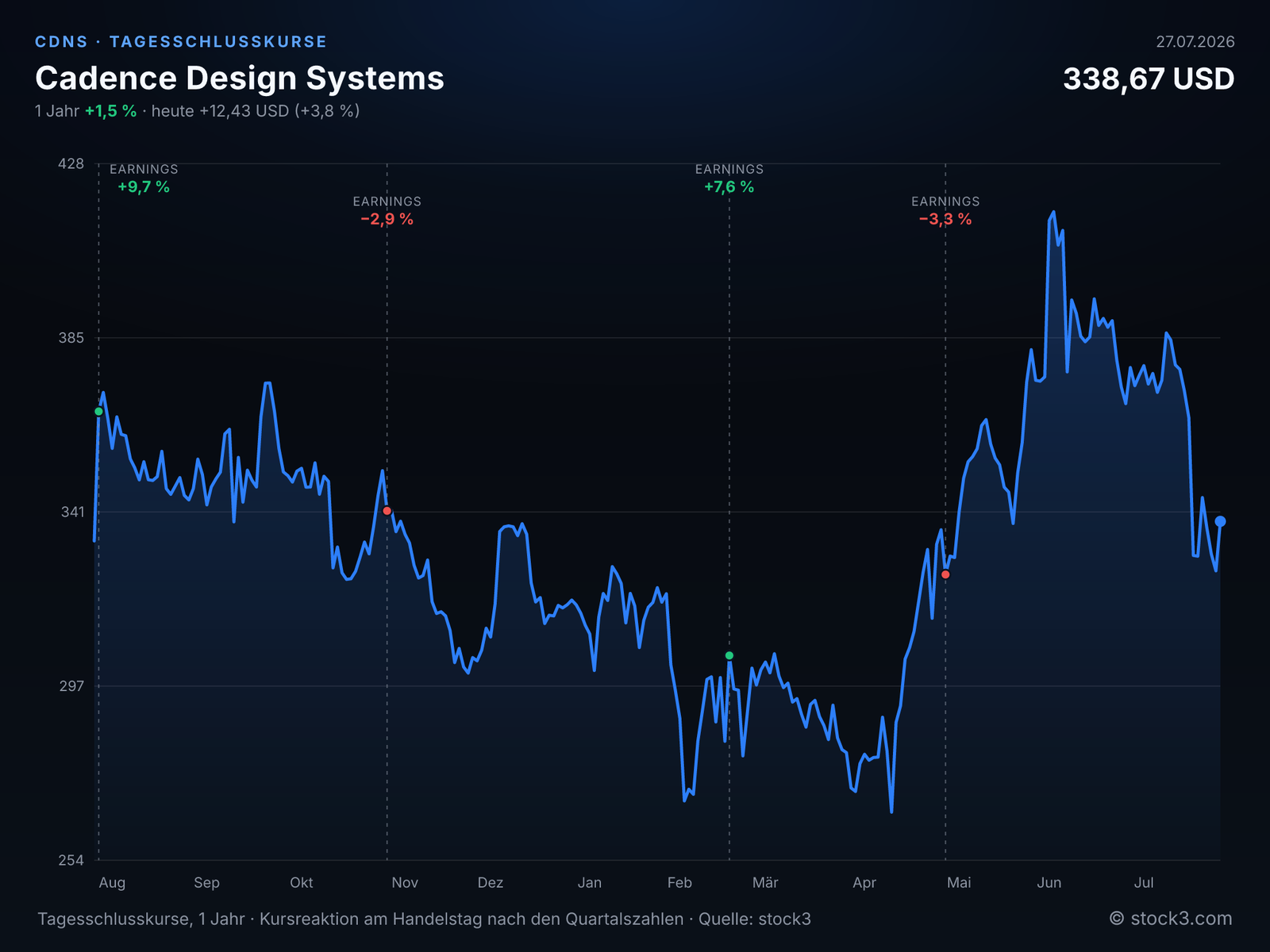1270x952 pixels.
Task: Click the current price 338,67 USD
Action: click(x=1149, y=79)
